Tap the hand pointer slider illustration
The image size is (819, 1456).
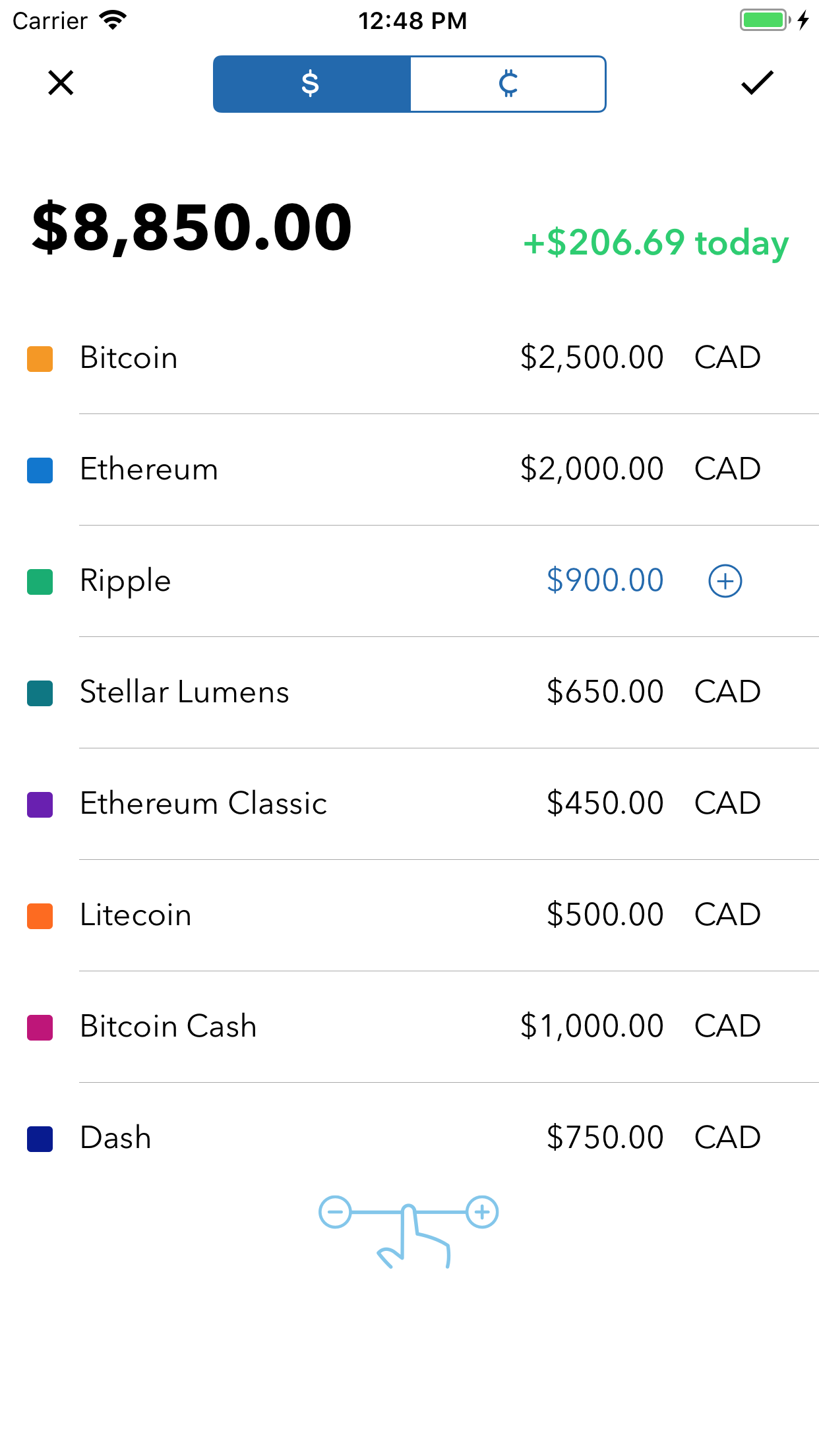(409, 1232)
